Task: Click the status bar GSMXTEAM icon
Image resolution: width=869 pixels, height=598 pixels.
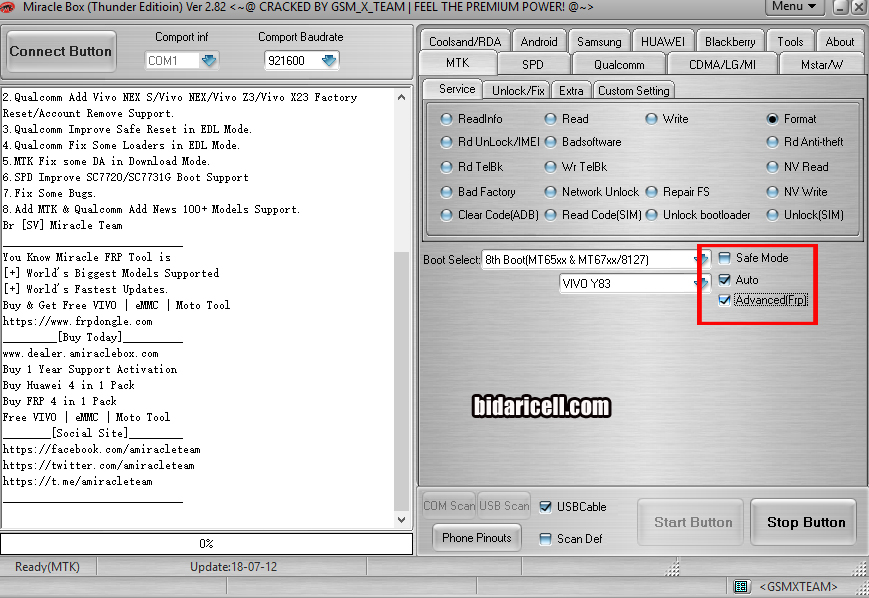Action: click(741, 586)
